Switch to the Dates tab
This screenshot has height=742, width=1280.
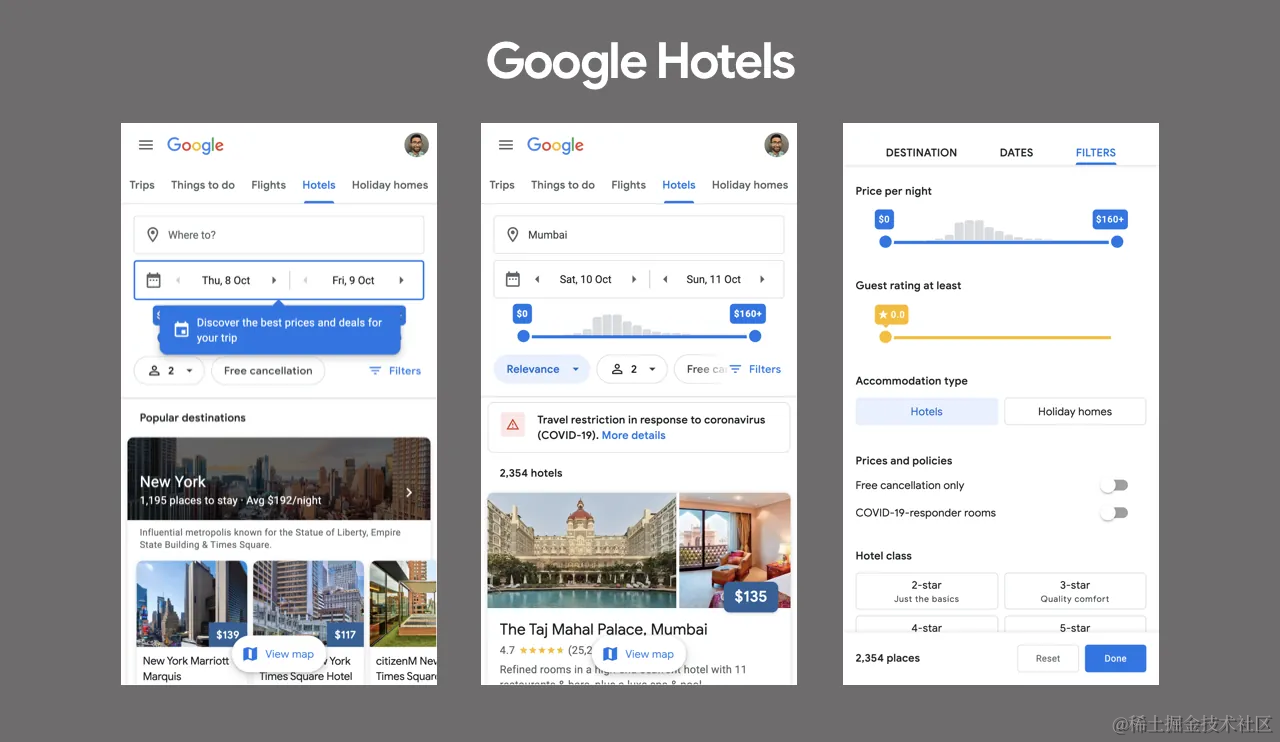(1016, 152)
